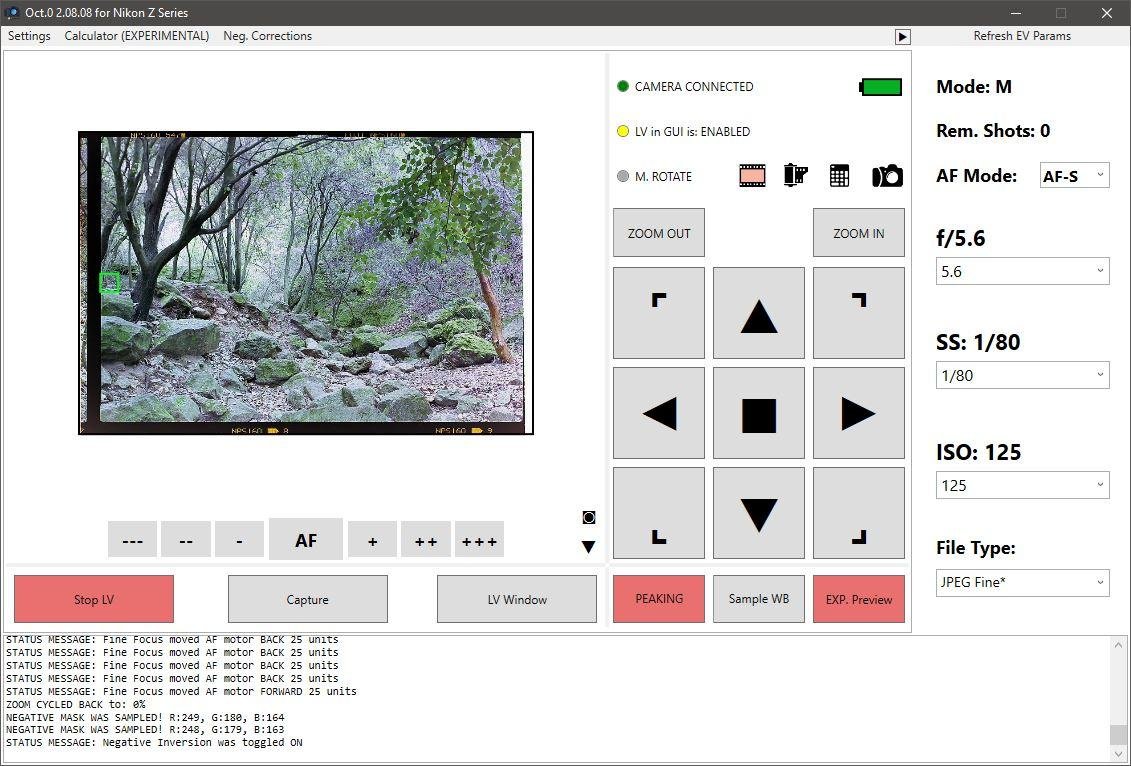
Task: Trigger autofocus with the AF button
Action: [x=306, y=540]
